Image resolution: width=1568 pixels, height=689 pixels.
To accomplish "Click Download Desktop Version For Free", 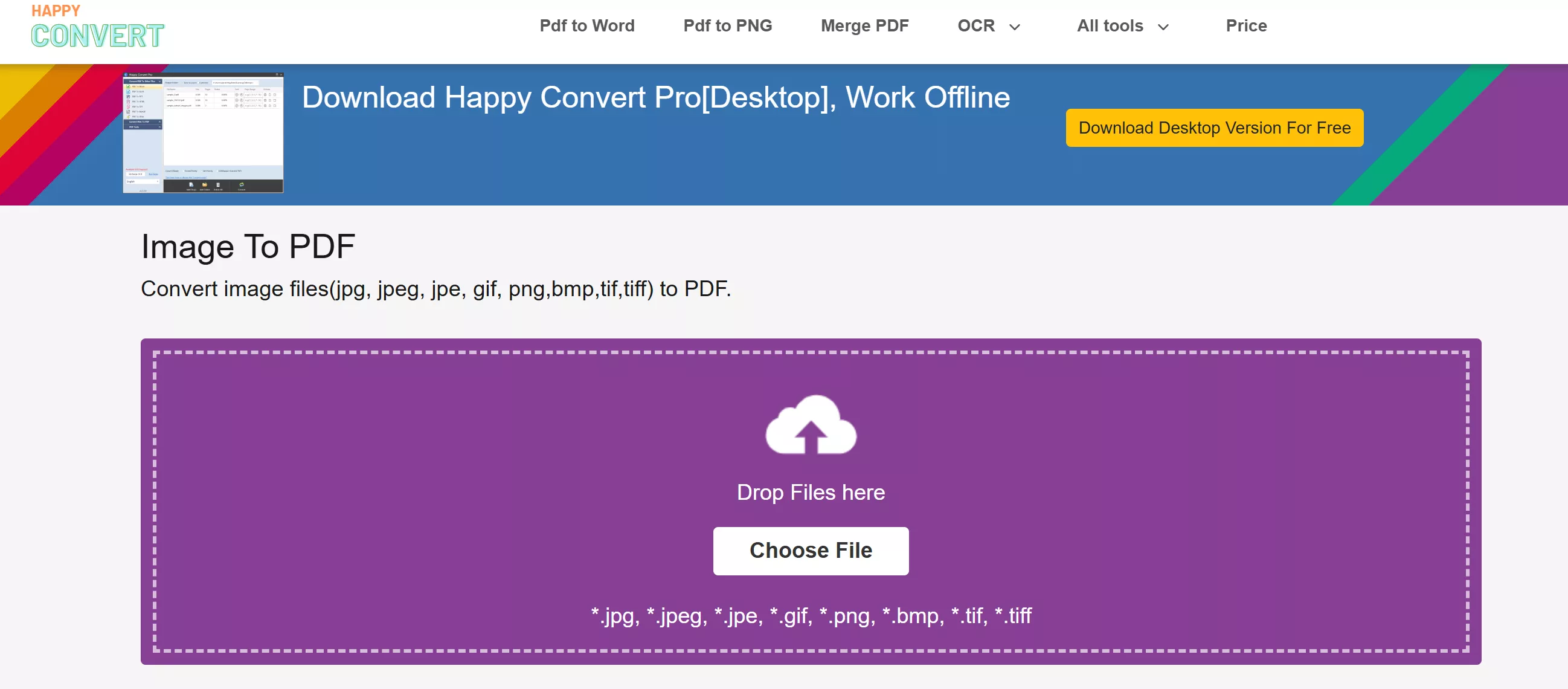I will pyautogui.click(x=1213, y=128).
